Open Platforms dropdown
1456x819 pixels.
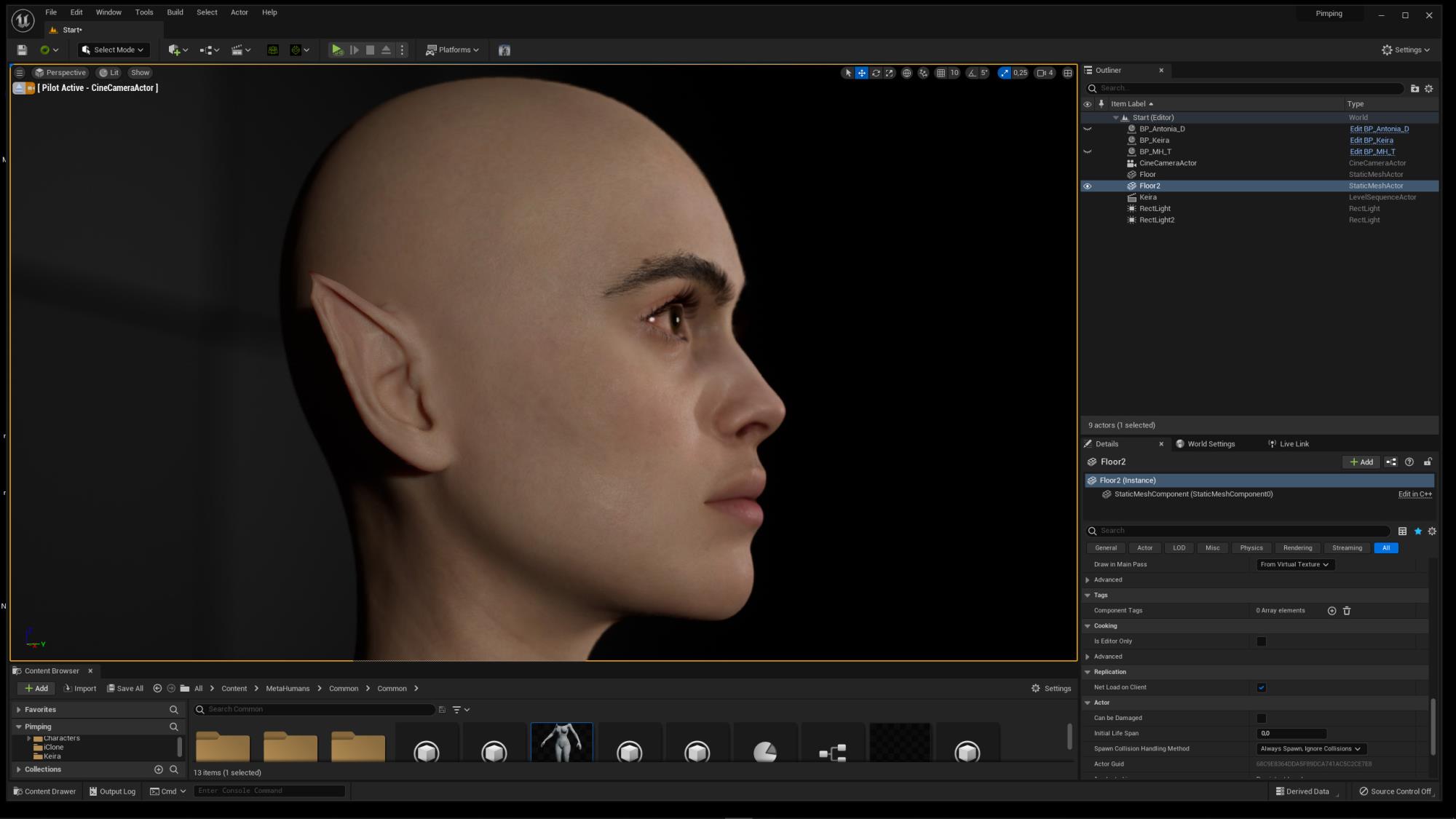tap(452, 50)
